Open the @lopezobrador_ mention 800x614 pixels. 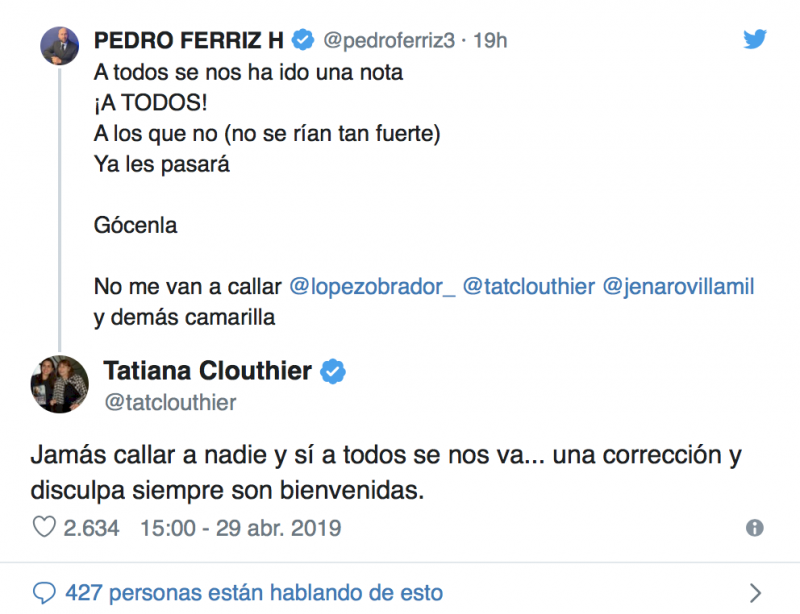point(372,287)
